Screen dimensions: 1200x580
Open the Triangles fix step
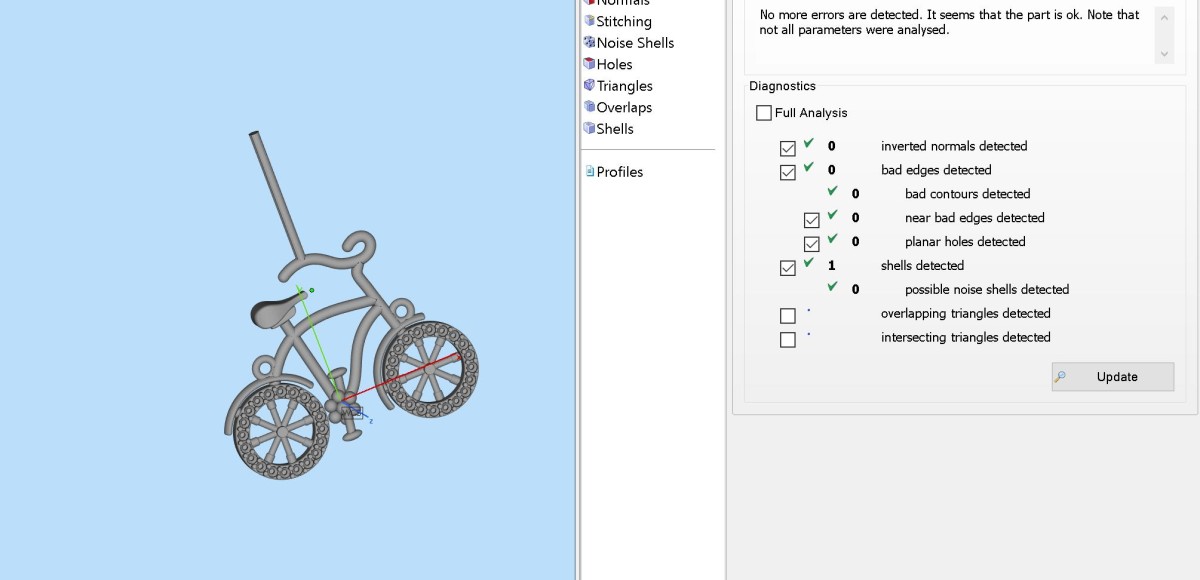(x=624, y=86)
